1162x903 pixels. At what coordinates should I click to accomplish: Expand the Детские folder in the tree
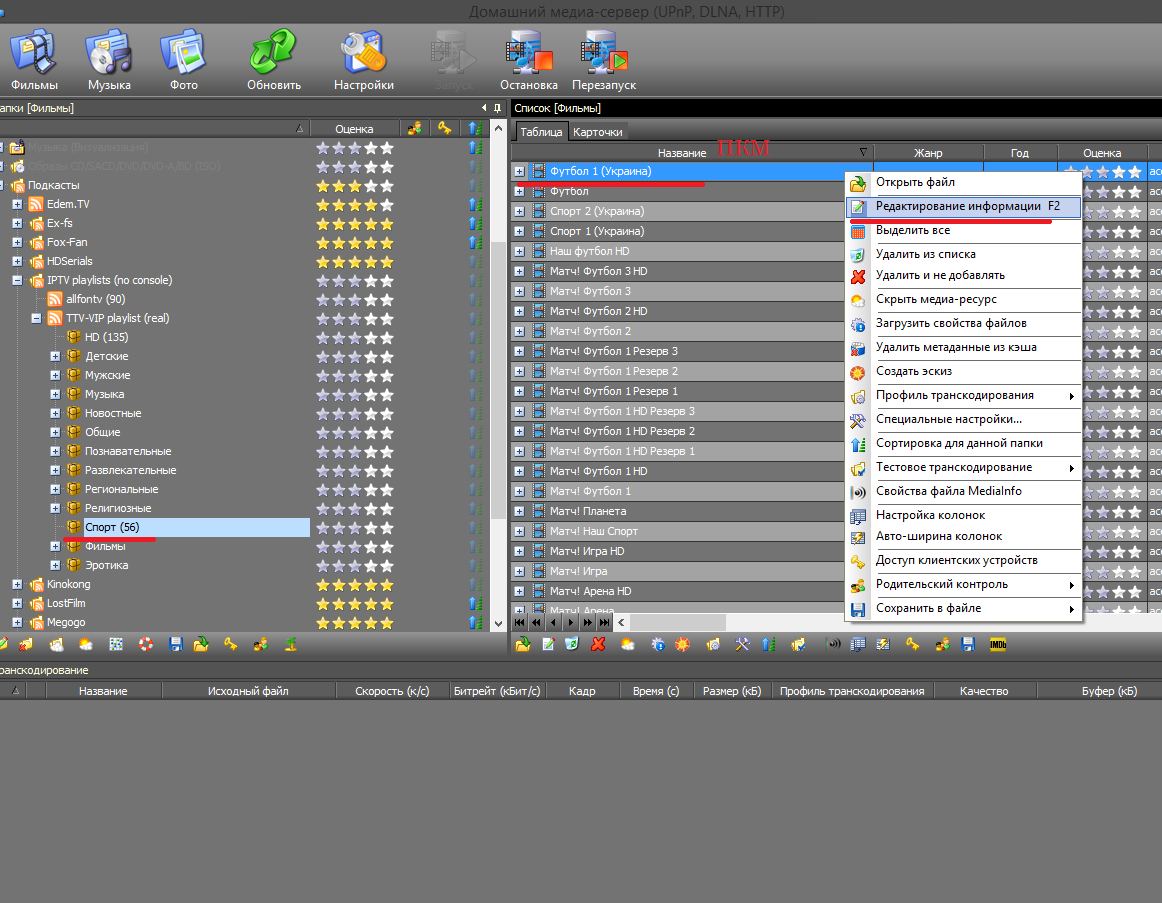coord(55,357)
